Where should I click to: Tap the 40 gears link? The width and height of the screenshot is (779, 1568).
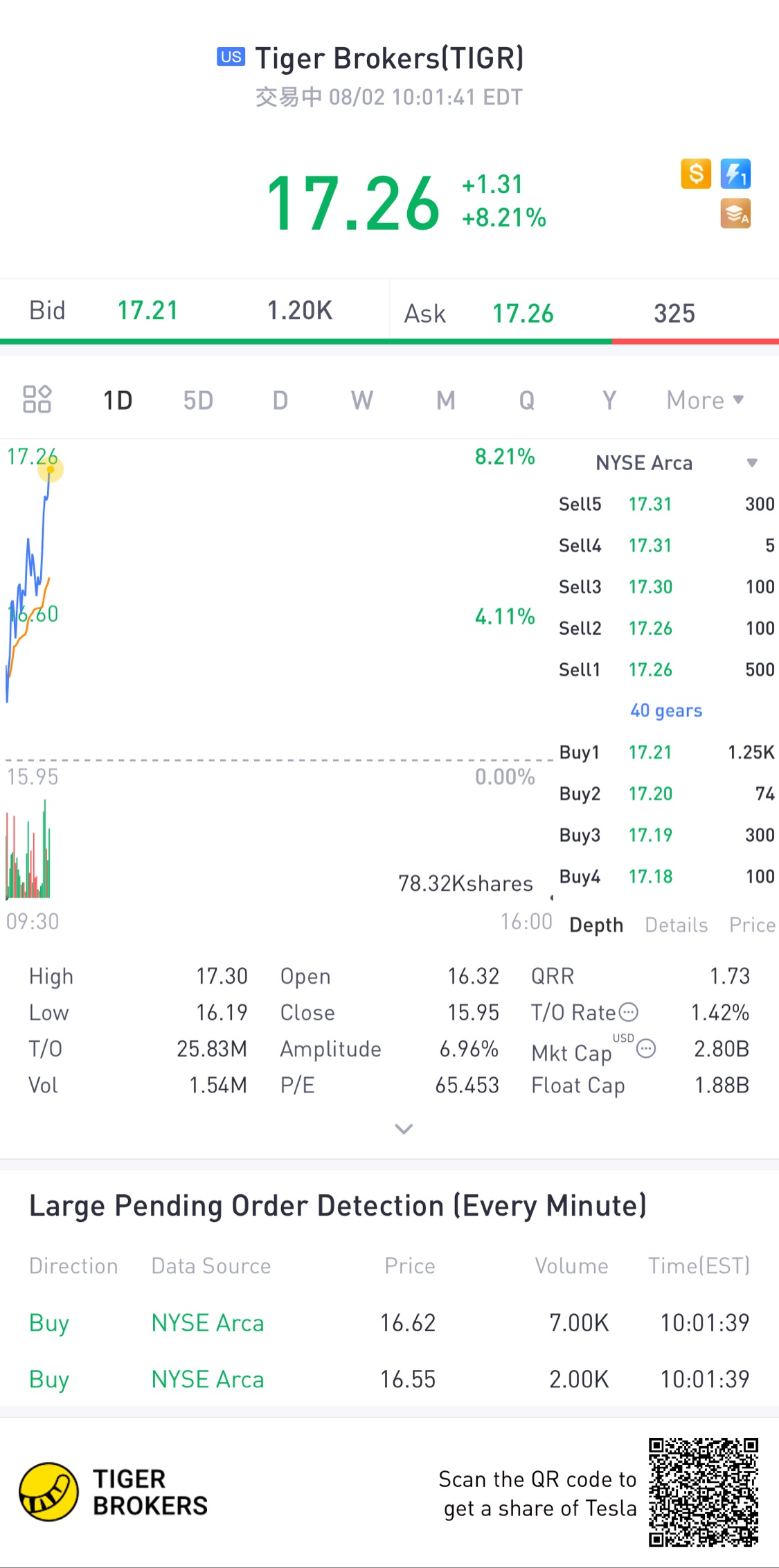(665, 711)
